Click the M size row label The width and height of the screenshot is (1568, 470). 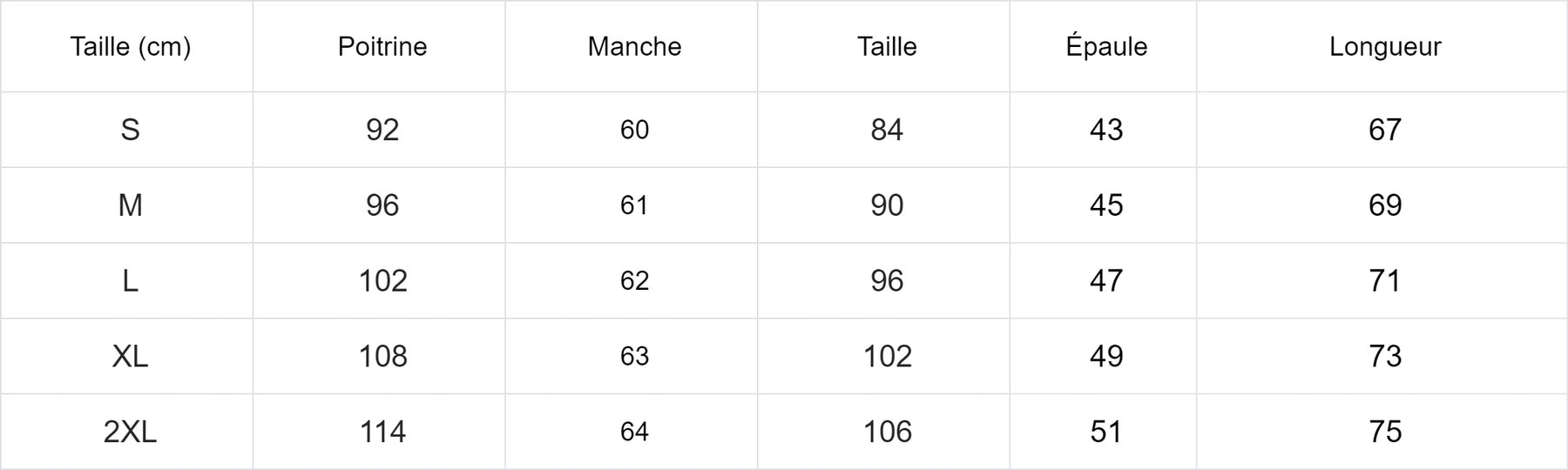tap(130, 205)
